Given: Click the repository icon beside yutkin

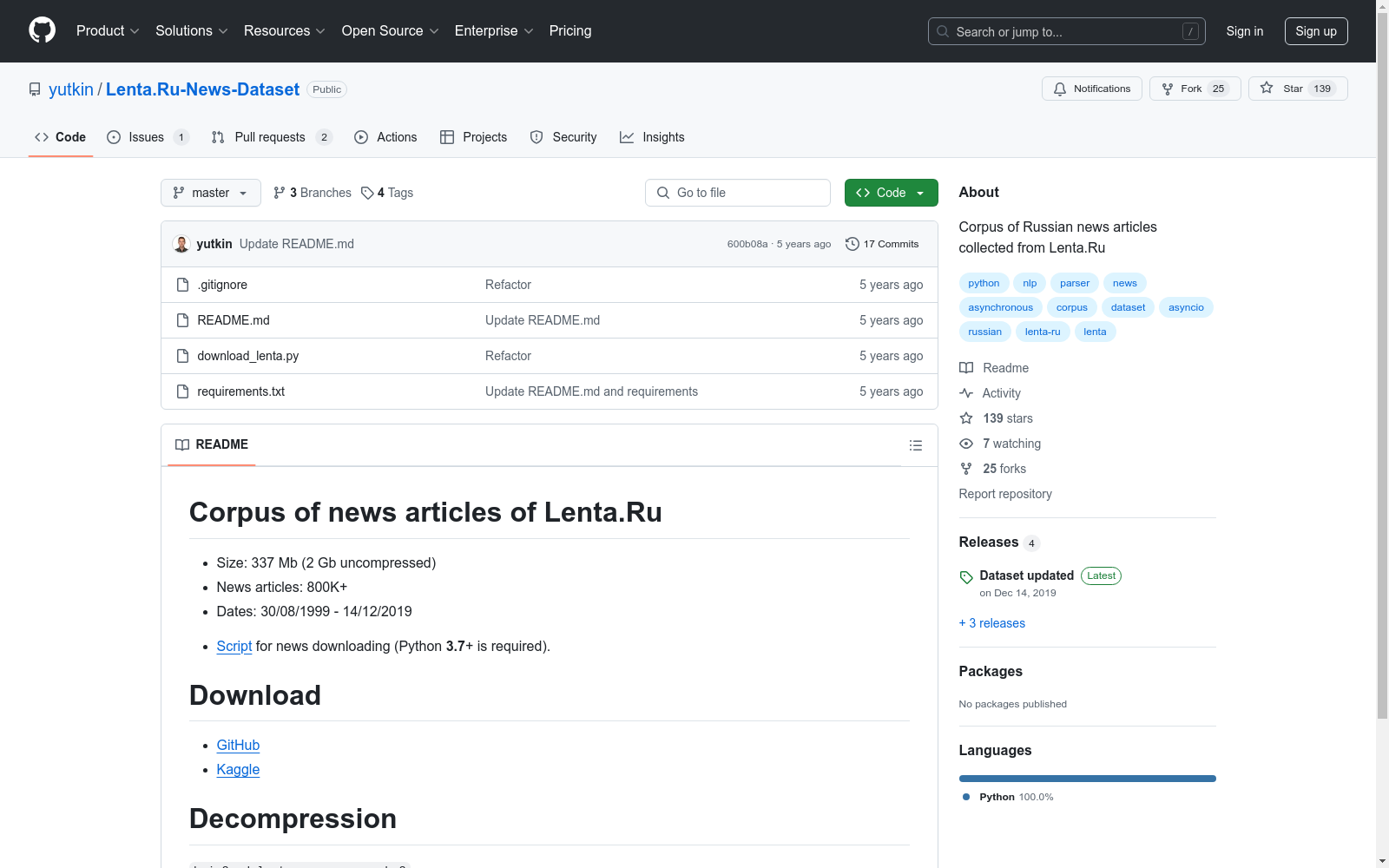Looking at the screenshot, I should [35, 89].
